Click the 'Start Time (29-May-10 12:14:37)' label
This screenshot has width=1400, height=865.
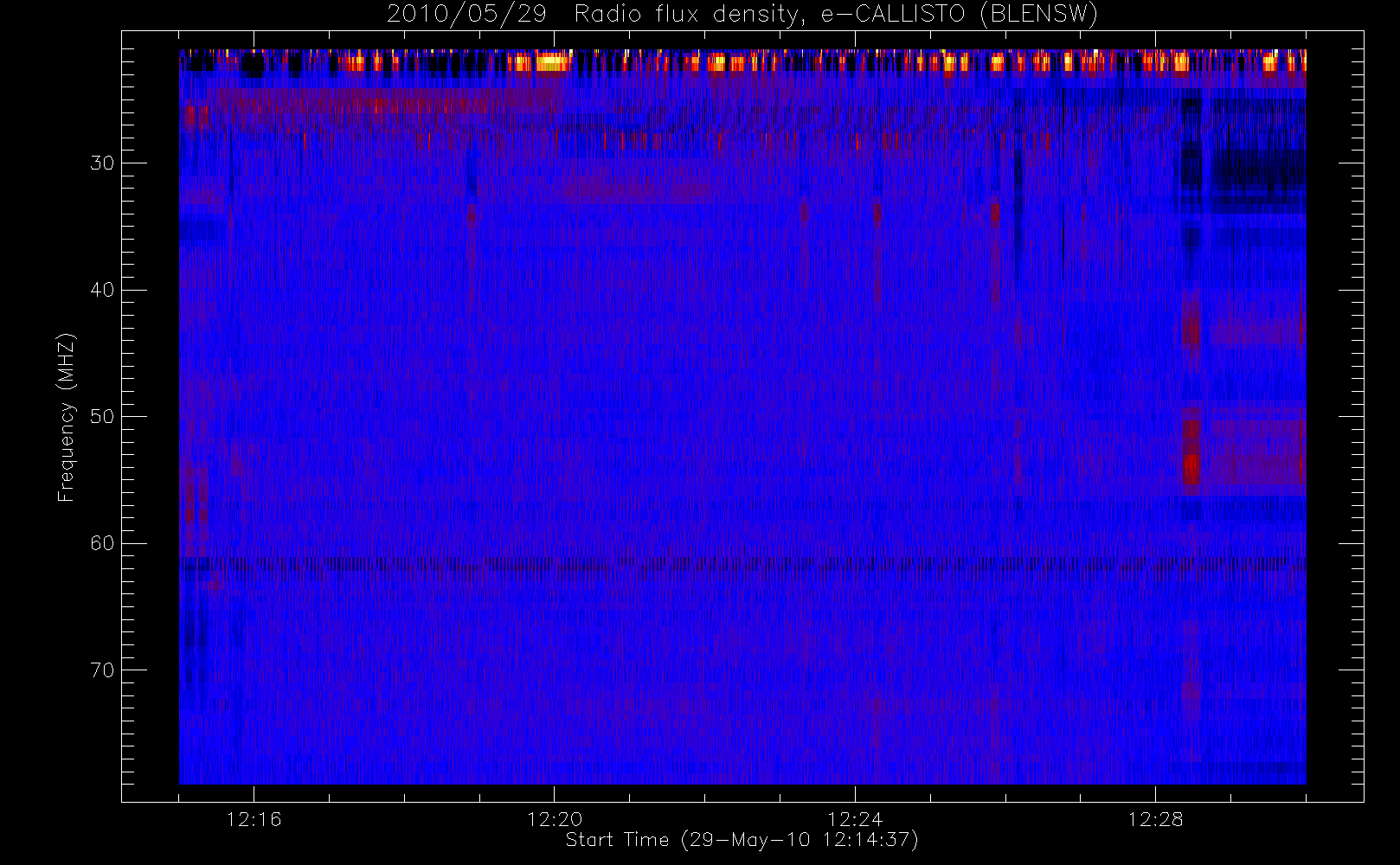[x=742, y=840]
